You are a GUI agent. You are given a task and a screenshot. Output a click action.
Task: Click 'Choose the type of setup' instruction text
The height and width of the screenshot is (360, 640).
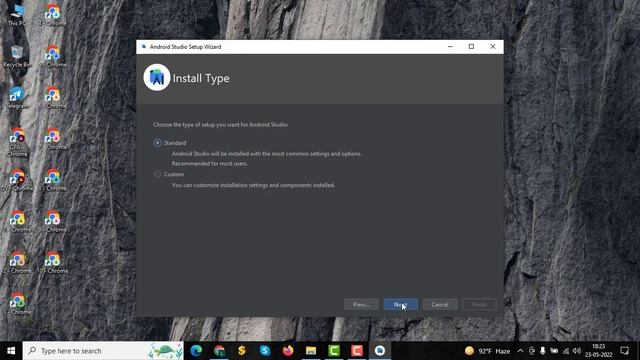220,124
